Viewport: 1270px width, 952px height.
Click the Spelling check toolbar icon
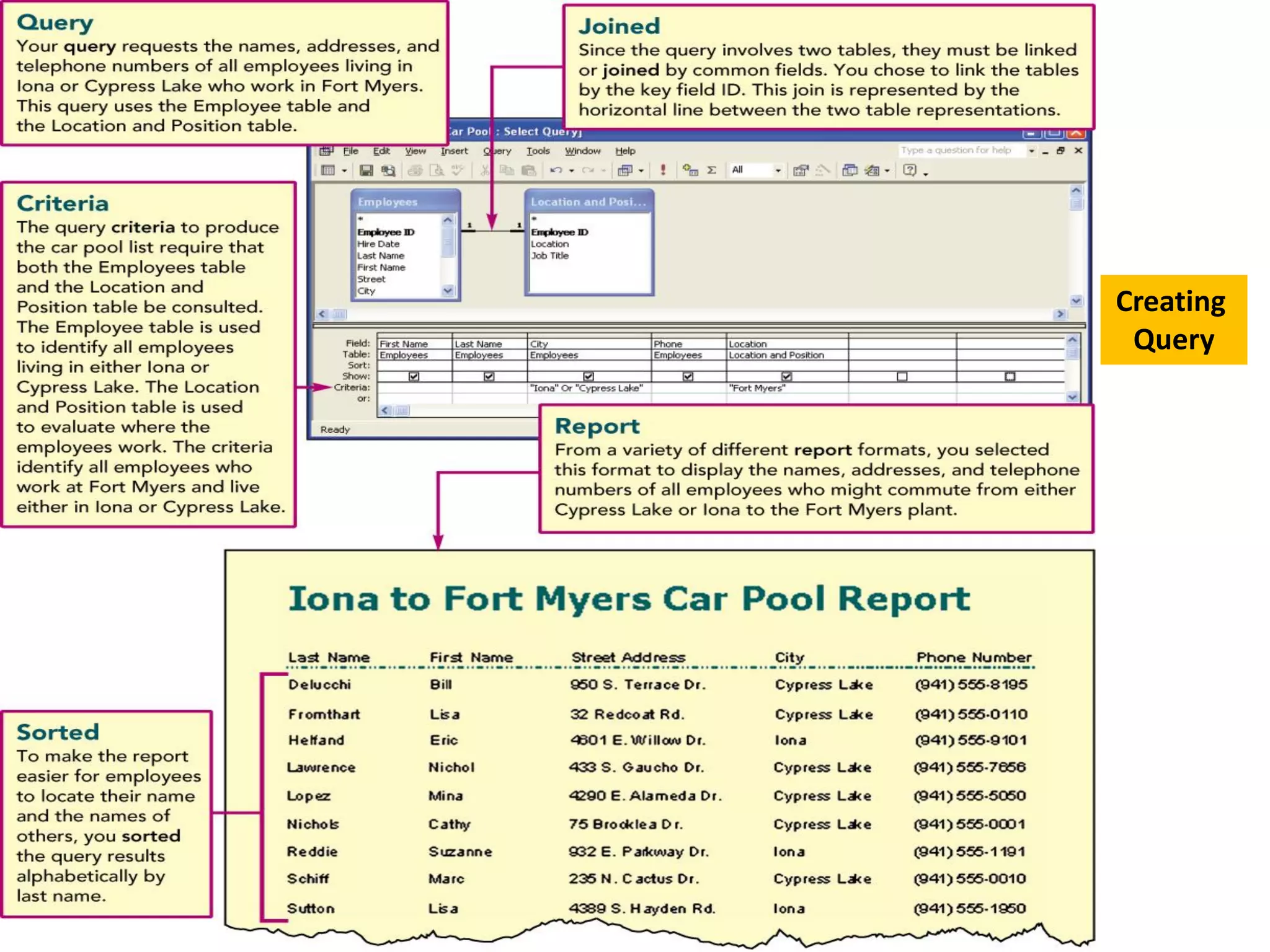click(x=458, y=170)
